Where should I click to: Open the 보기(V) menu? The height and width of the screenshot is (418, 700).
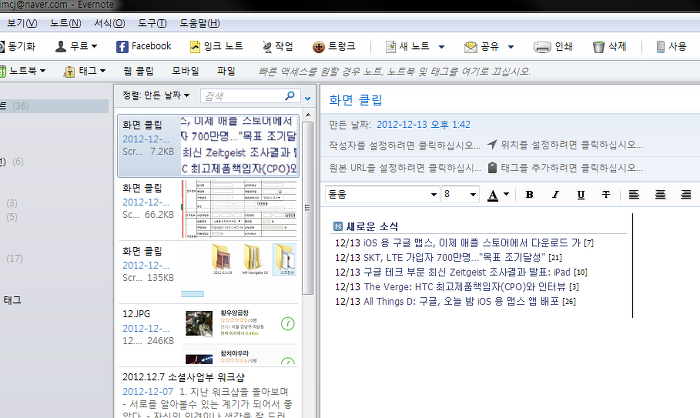[x=22, y=23]
